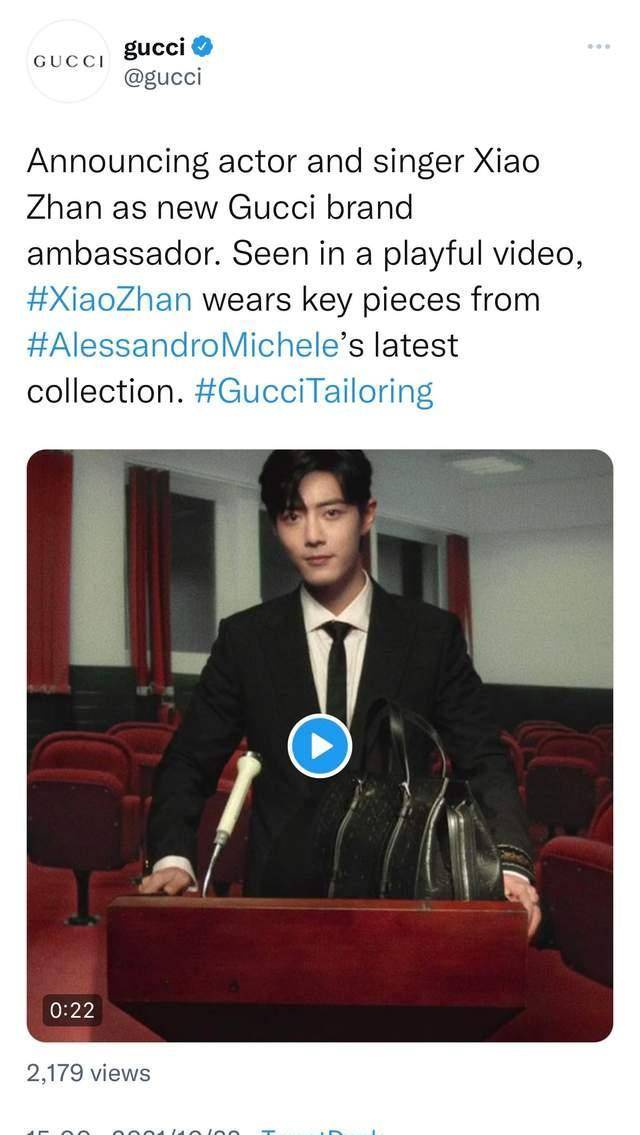
Task: Open the three-dot more options menu
Action: point(599,46)
